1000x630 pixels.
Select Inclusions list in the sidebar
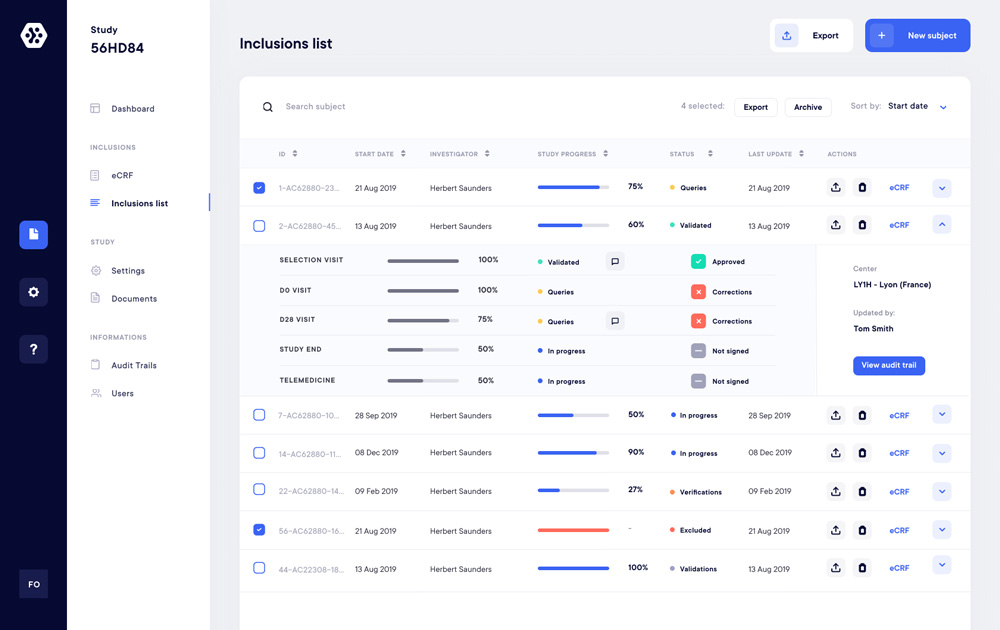[x=129, y=203]
